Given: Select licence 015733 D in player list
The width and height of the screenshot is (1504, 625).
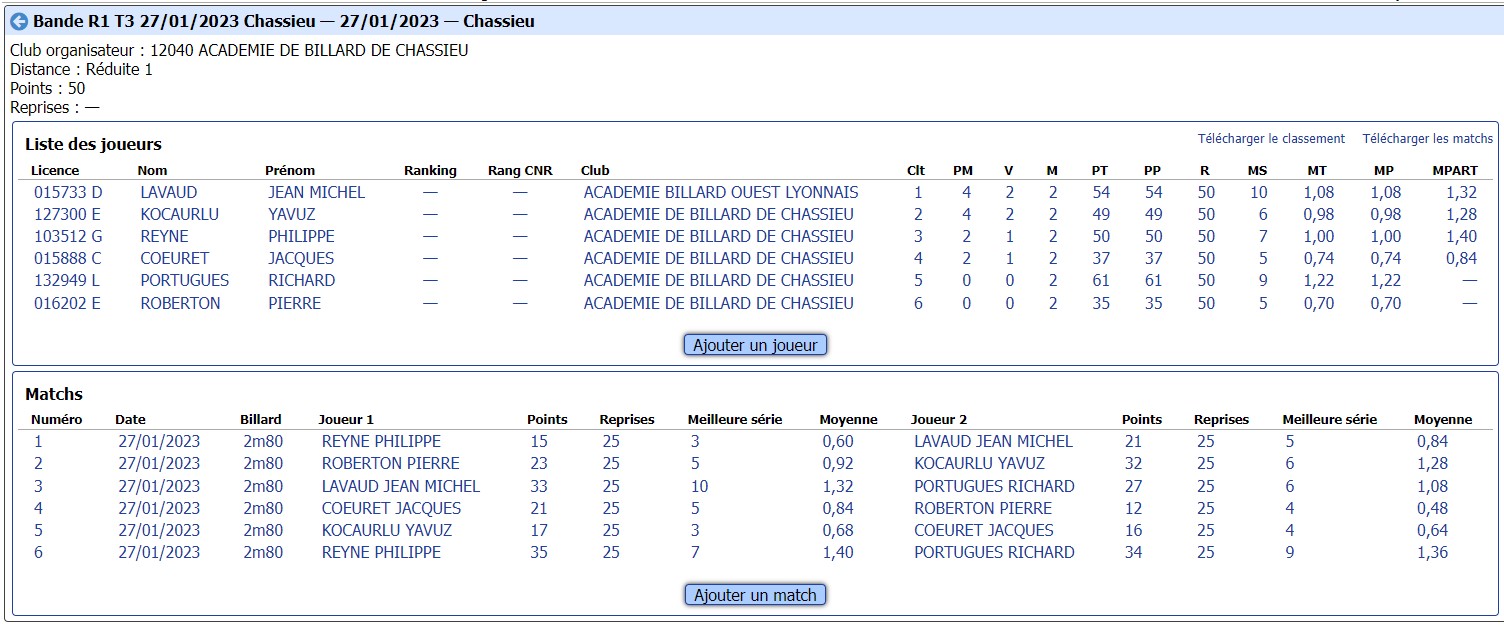Looking at the screenshot, I should [68, 192].
